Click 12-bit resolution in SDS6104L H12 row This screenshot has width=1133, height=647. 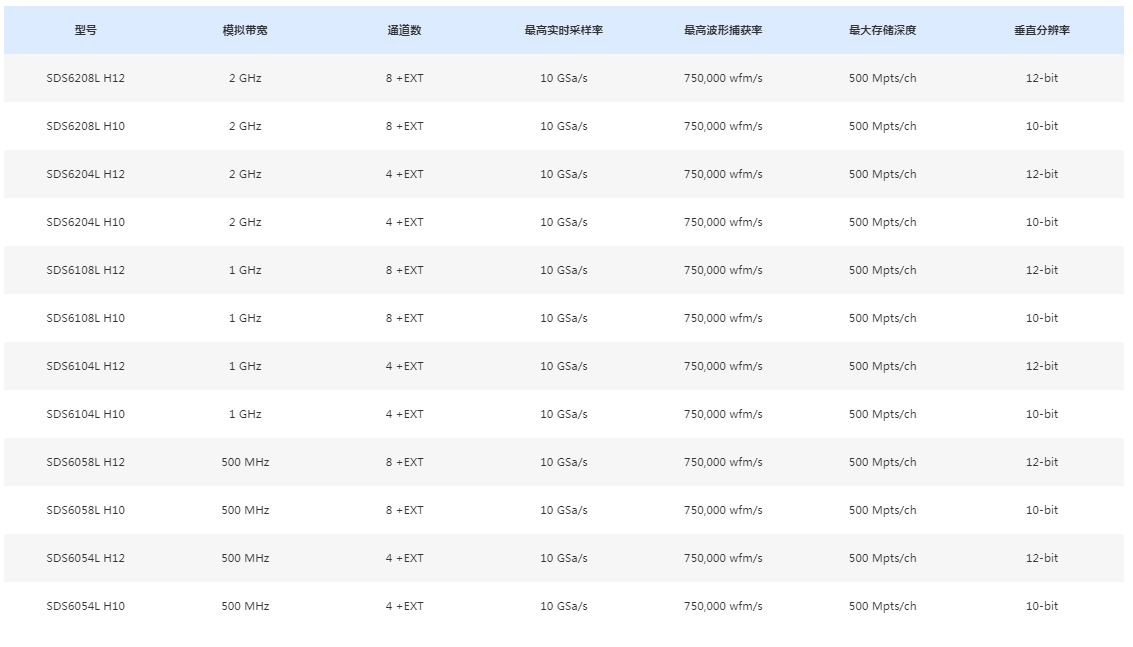(x=1042, y=367)
